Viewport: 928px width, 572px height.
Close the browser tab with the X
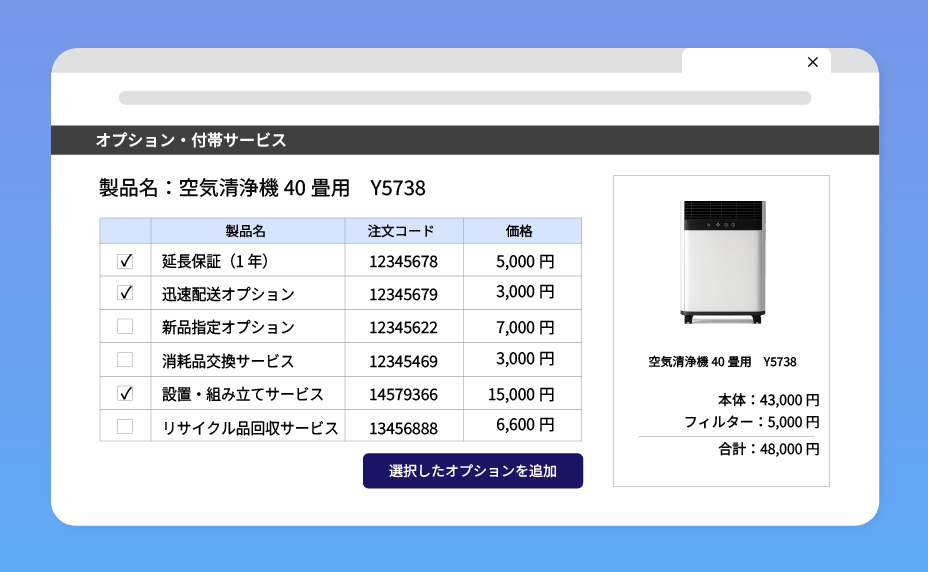pyautogui.click(x=812, y=62)
